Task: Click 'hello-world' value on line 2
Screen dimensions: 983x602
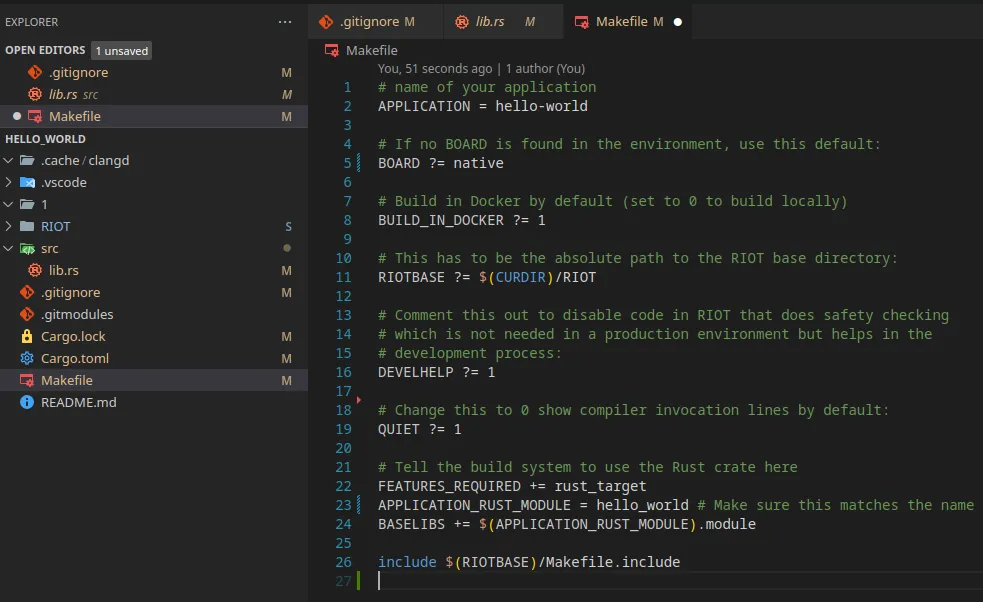Action: pyautogui.click(x=542, y=106)
